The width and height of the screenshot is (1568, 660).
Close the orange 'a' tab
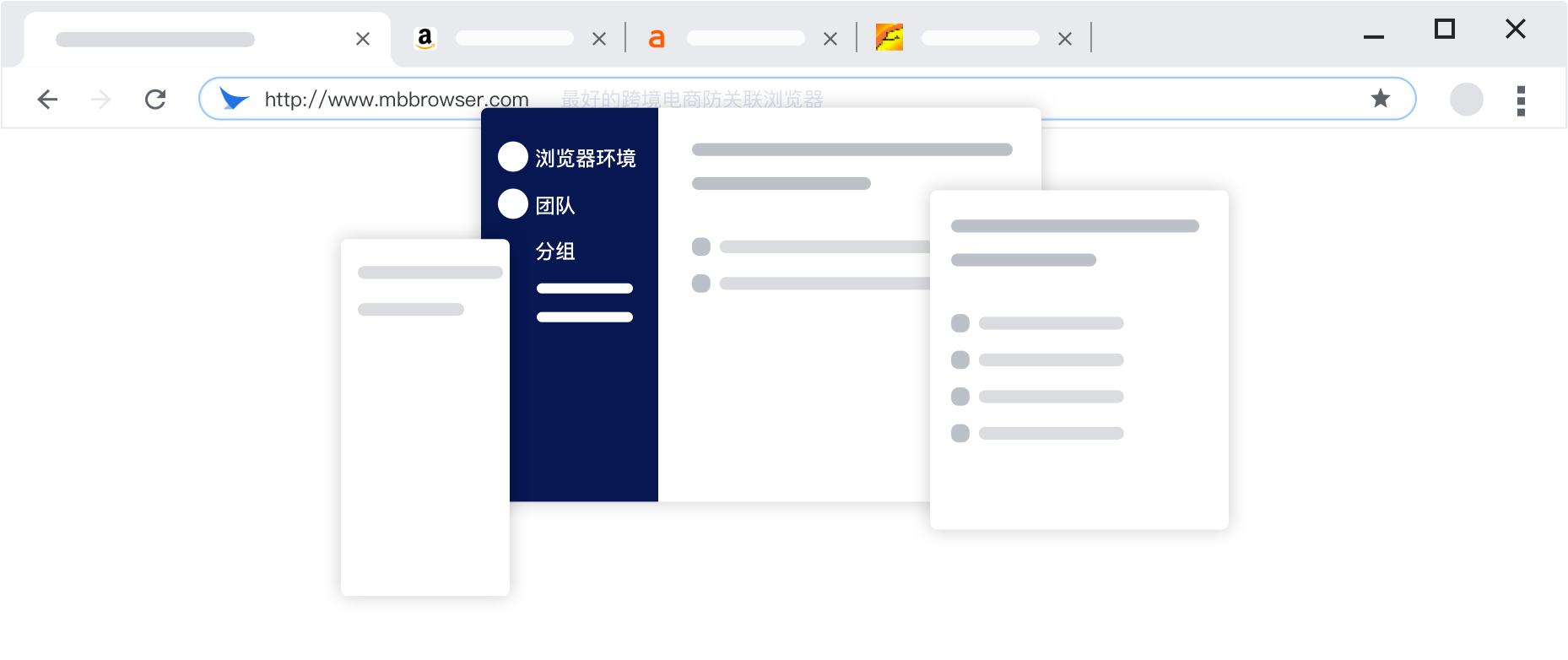[830, 39]
